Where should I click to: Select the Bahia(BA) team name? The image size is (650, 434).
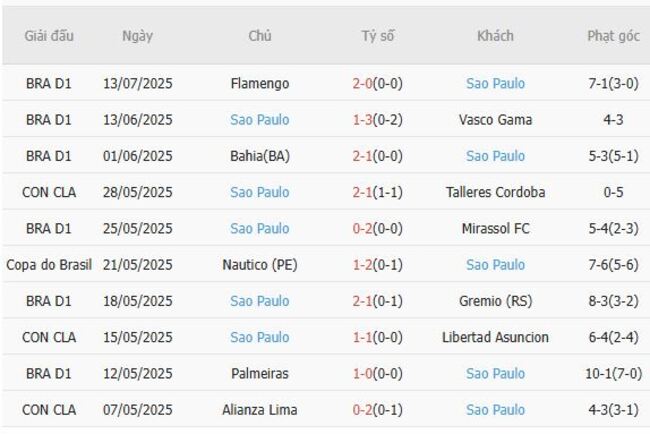tap(259, 156)
